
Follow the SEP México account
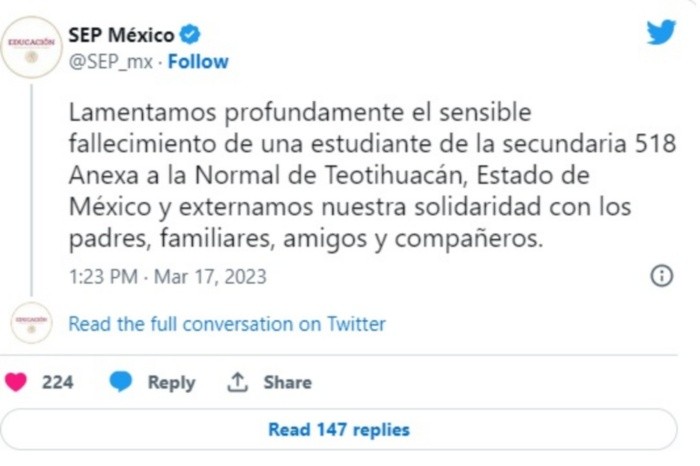tap(198, 62)
